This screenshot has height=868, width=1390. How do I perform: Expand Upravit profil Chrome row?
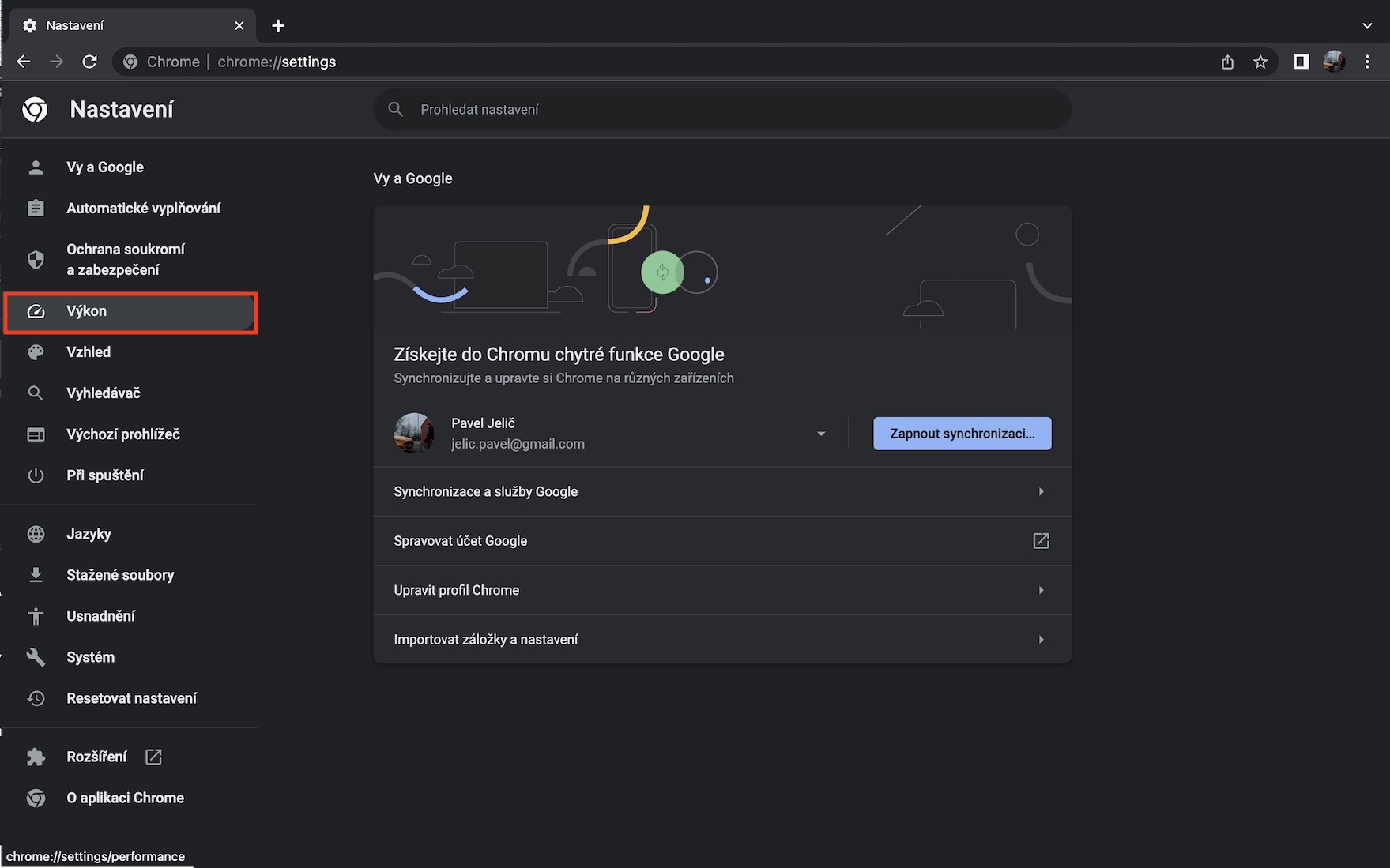[722, 590]
